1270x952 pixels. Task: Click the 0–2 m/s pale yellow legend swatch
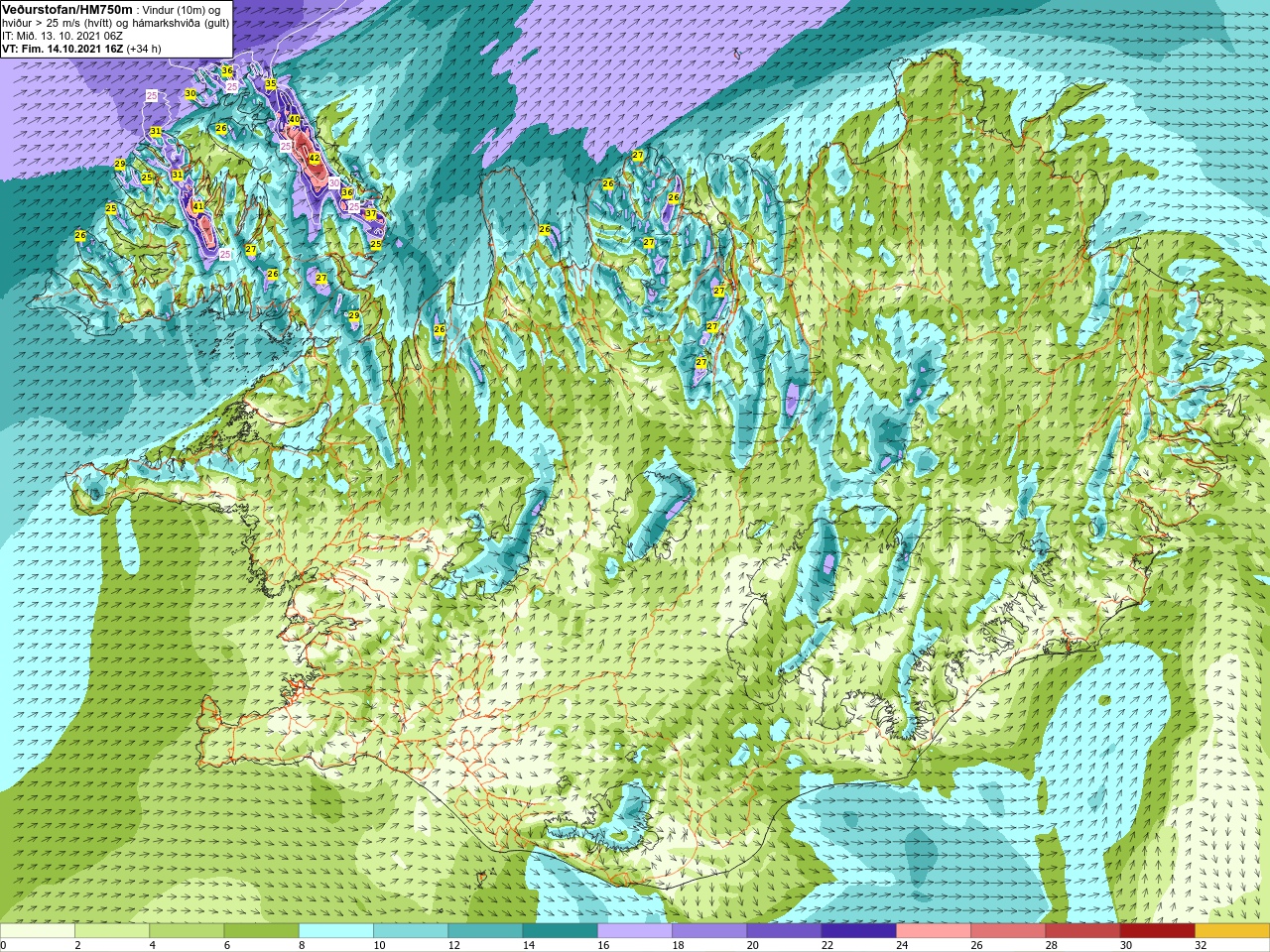(38, 931)
